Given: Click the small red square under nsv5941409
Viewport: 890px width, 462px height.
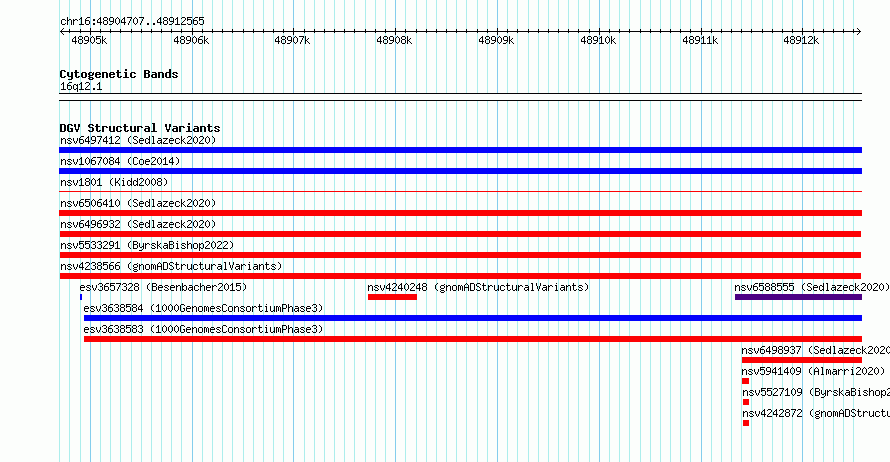Looking at the screenshot, I should coord(745,381).
